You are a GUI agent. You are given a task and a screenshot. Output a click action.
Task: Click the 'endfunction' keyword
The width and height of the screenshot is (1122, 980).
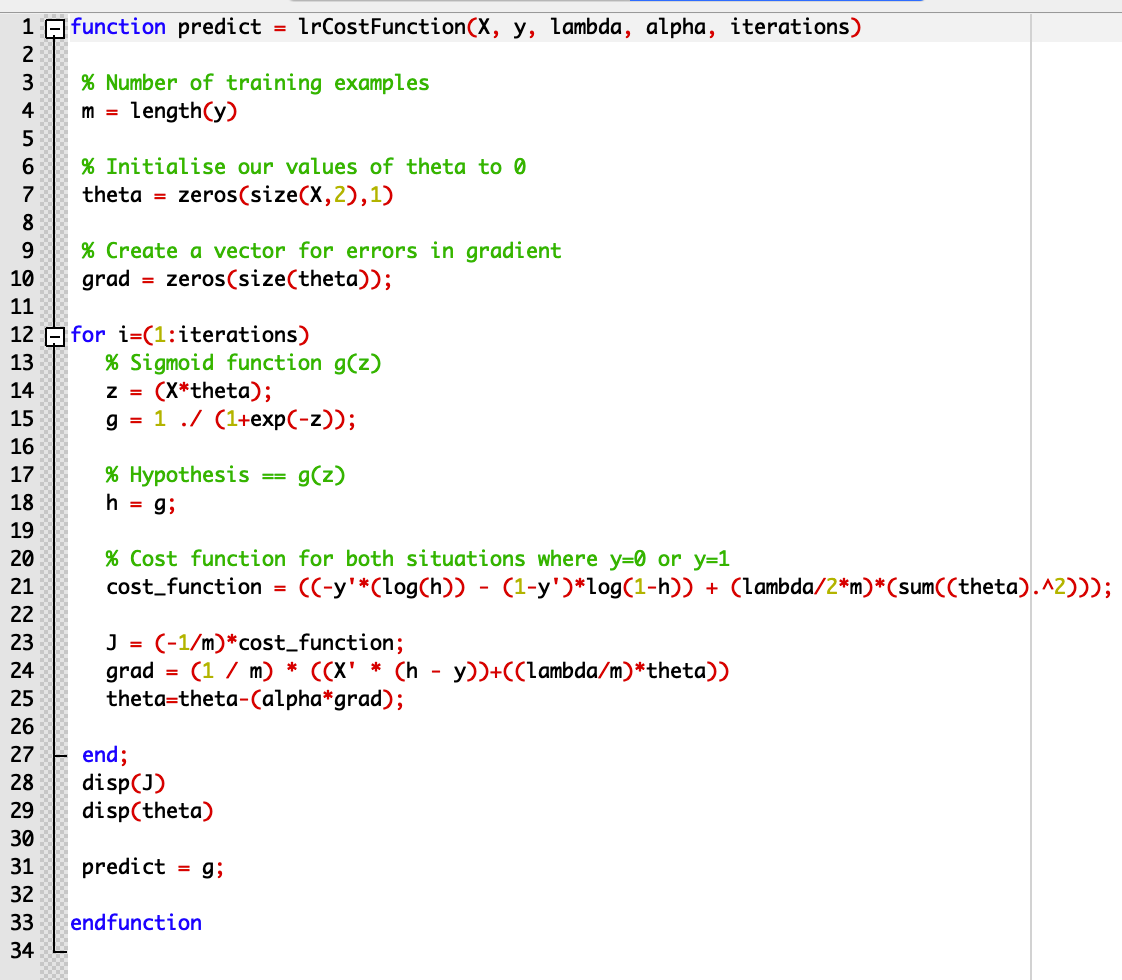coord(136,923)
